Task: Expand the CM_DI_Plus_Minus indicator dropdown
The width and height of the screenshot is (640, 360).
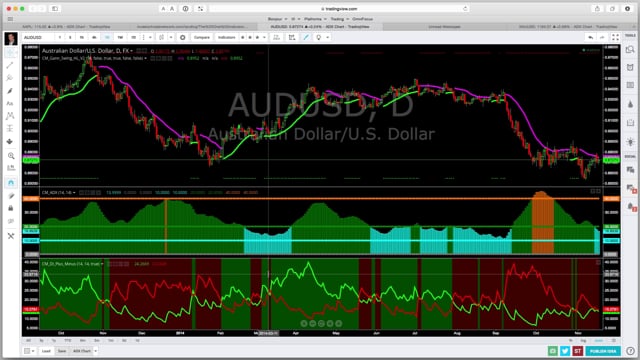Action: [x=102, y=264]
